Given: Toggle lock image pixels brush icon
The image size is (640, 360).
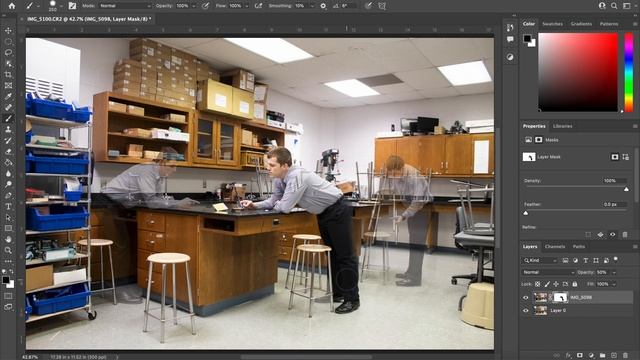Looking at the screenshot, I should [547, 284].
